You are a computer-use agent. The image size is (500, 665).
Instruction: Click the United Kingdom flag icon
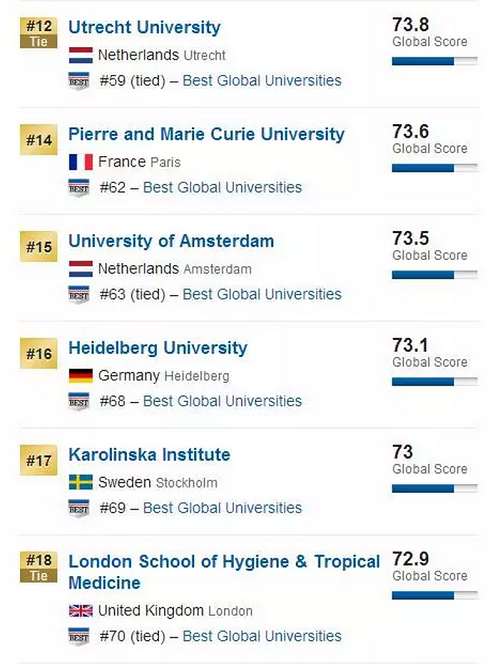pyautogui.click(x=81, y=611)
